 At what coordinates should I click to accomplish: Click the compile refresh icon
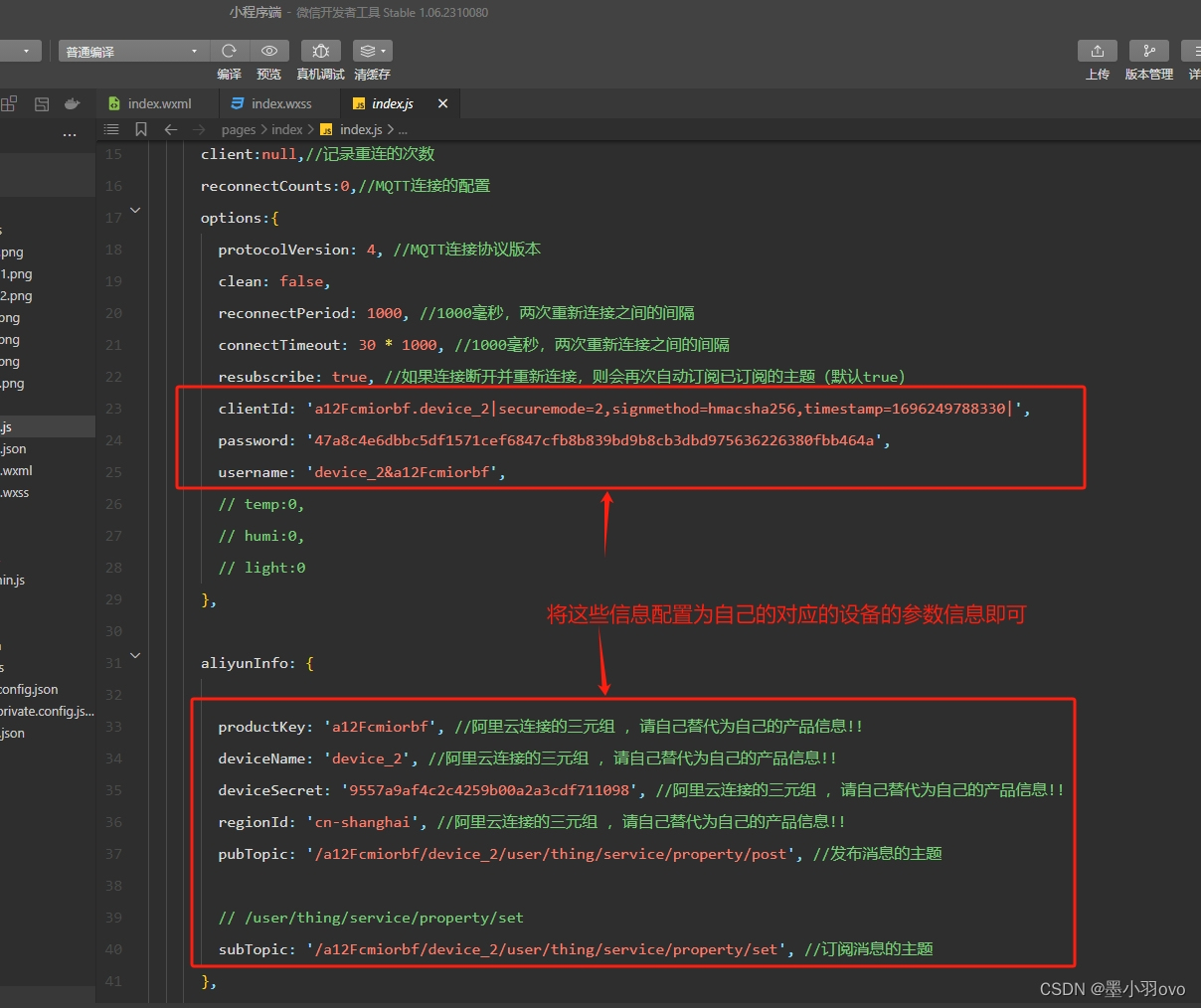point(229,51)
